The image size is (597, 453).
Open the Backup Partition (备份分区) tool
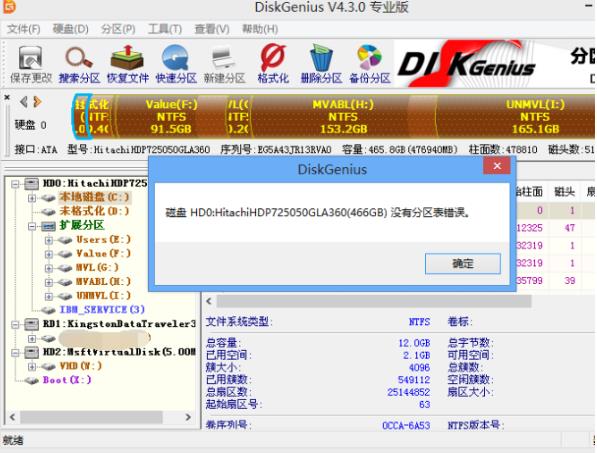coord(370,65)
